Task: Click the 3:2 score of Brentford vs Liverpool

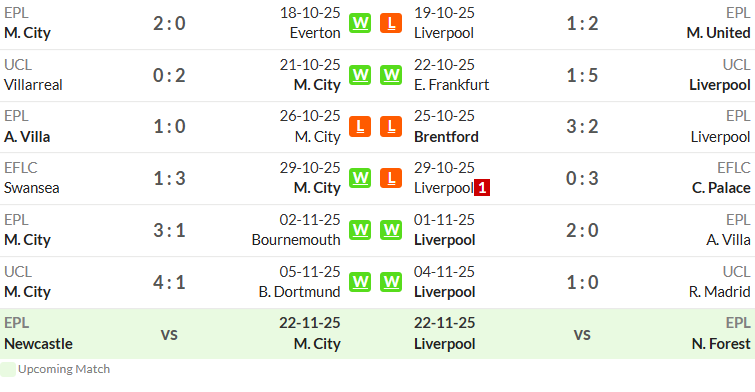Action: (x=582, y=127)
